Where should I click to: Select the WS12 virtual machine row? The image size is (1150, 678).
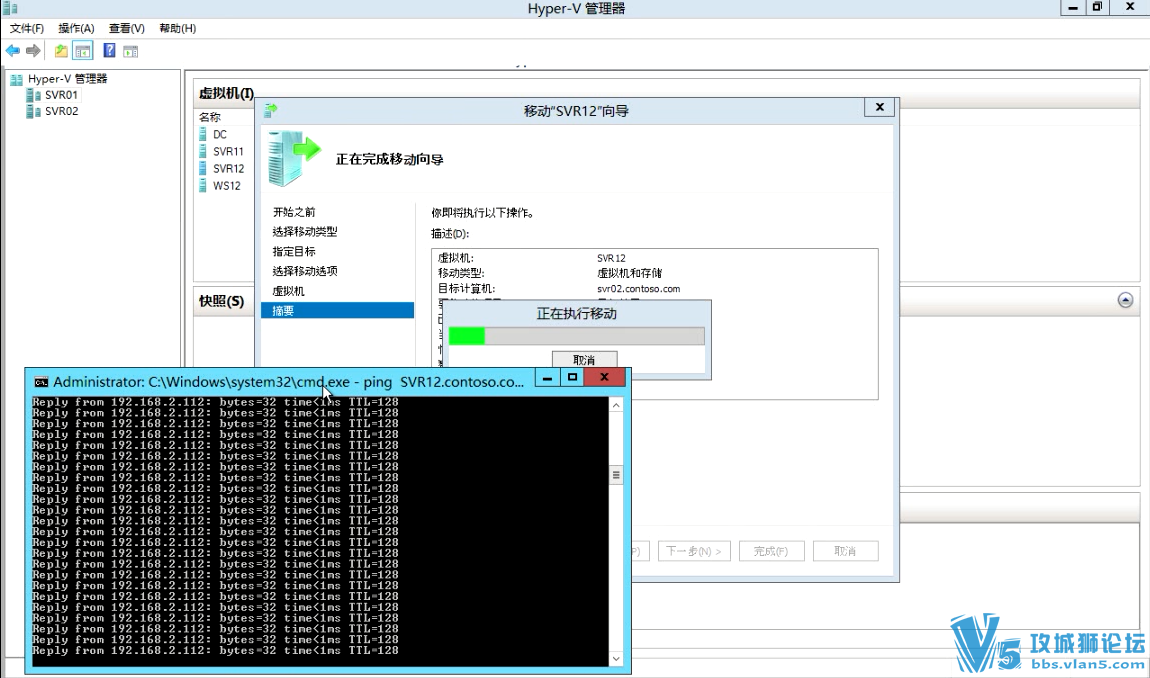227,186
